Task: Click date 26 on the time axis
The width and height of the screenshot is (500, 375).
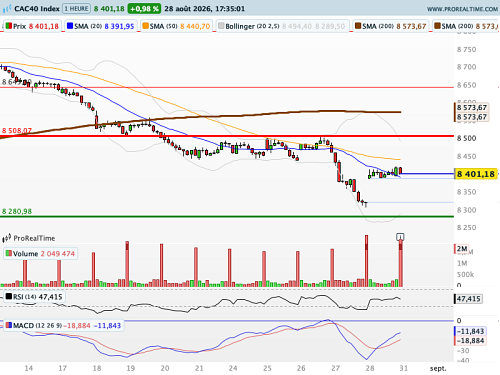Action: tap(301, 368)
